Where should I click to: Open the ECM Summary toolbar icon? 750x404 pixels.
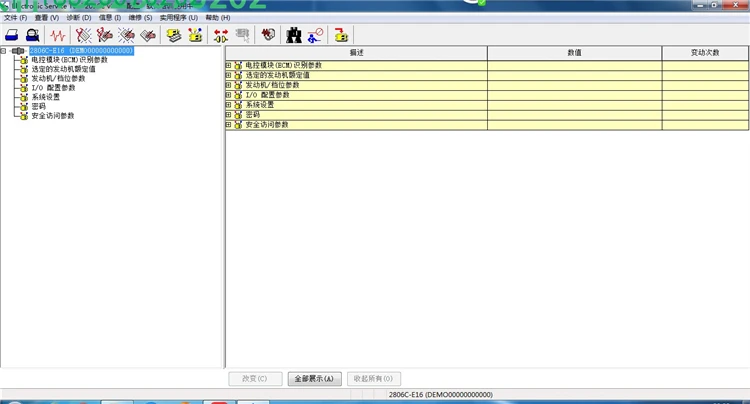tap(174, 35)
